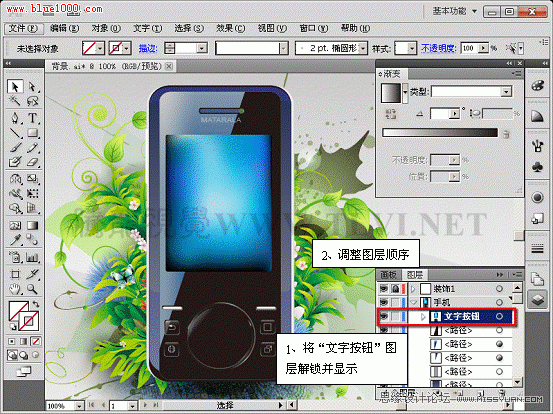553x414 pixels.
Task: Expand the 文字按钮 sublayer triangle
Action: click(x=423, y=316)
